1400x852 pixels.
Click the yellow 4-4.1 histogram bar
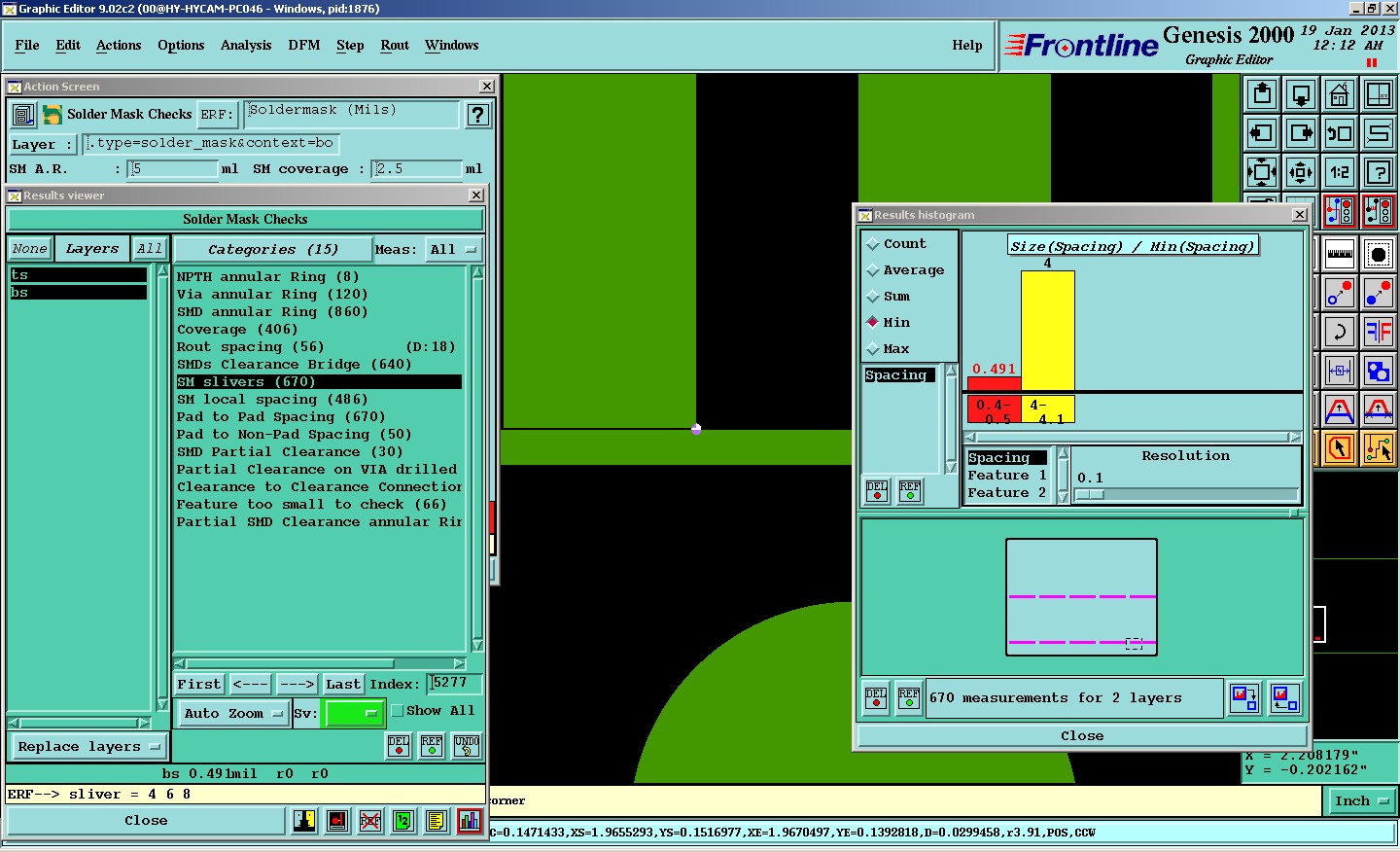coord(1047,331)
